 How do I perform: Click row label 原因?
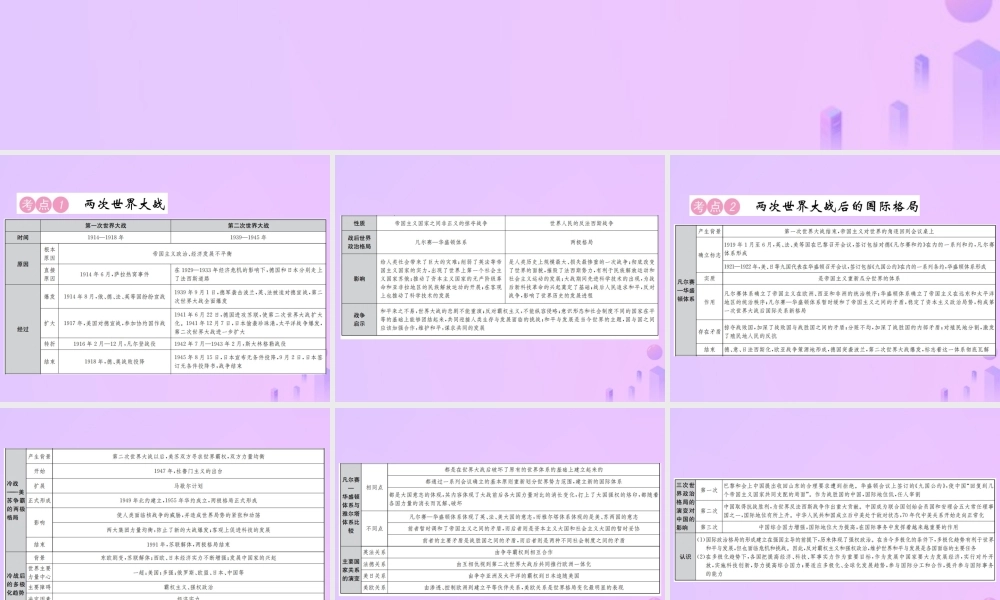[x=23, y=263]
